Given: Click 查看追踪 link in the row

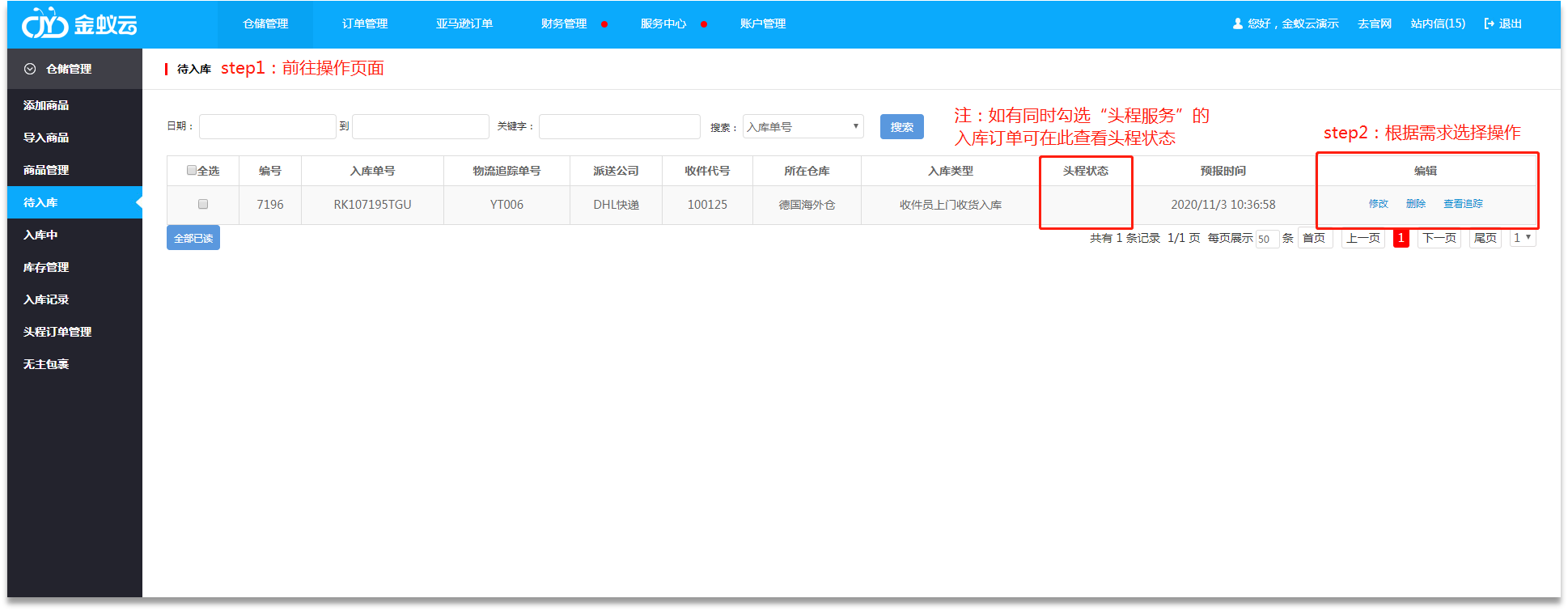Looking at the screenshot, I should pos(1463,204).
